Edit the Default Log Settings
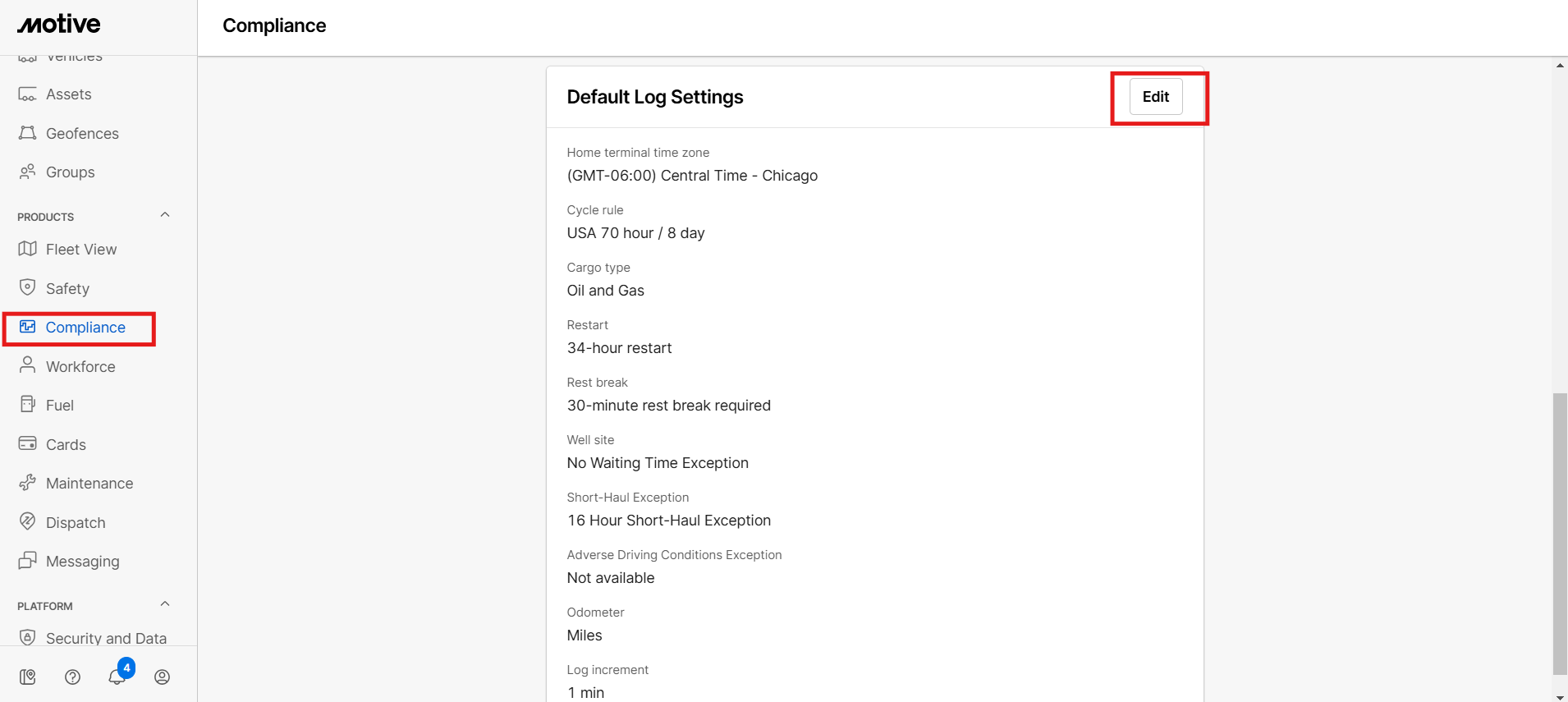The height and width of the screenshot is (702, 1568). click(x=1155, y=97)
